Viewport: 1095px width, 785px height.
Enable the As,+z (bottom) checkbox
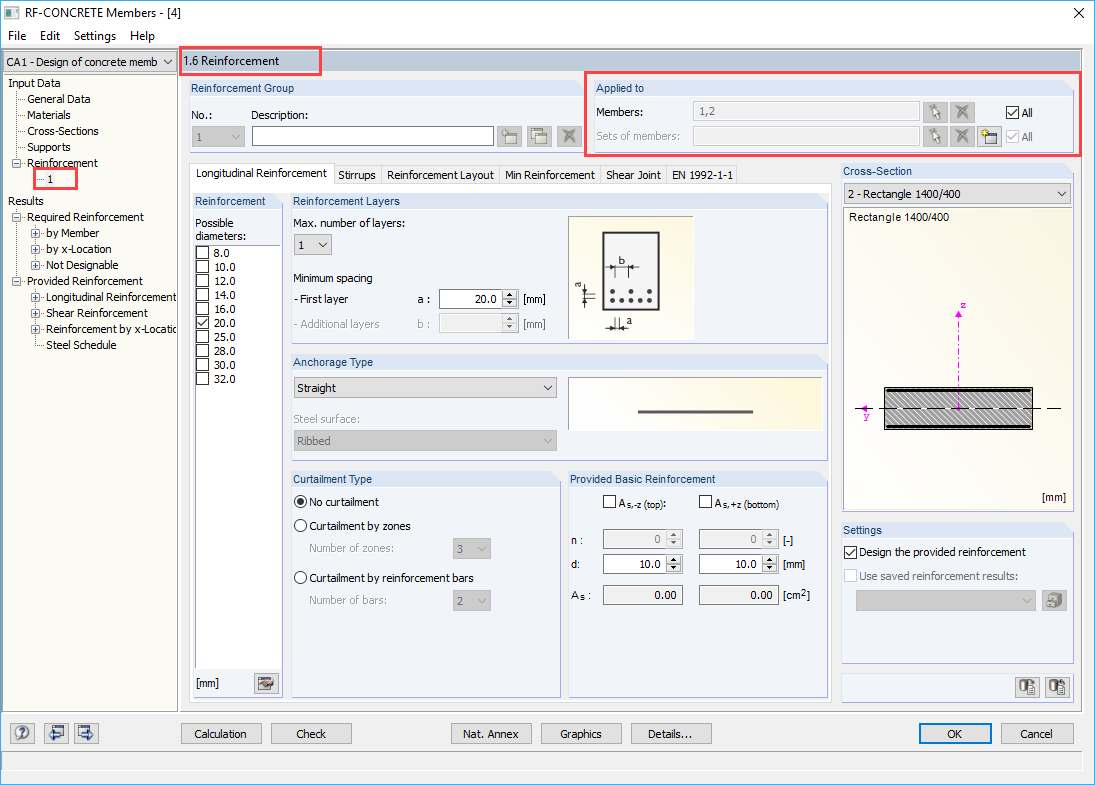pos(705,502)
